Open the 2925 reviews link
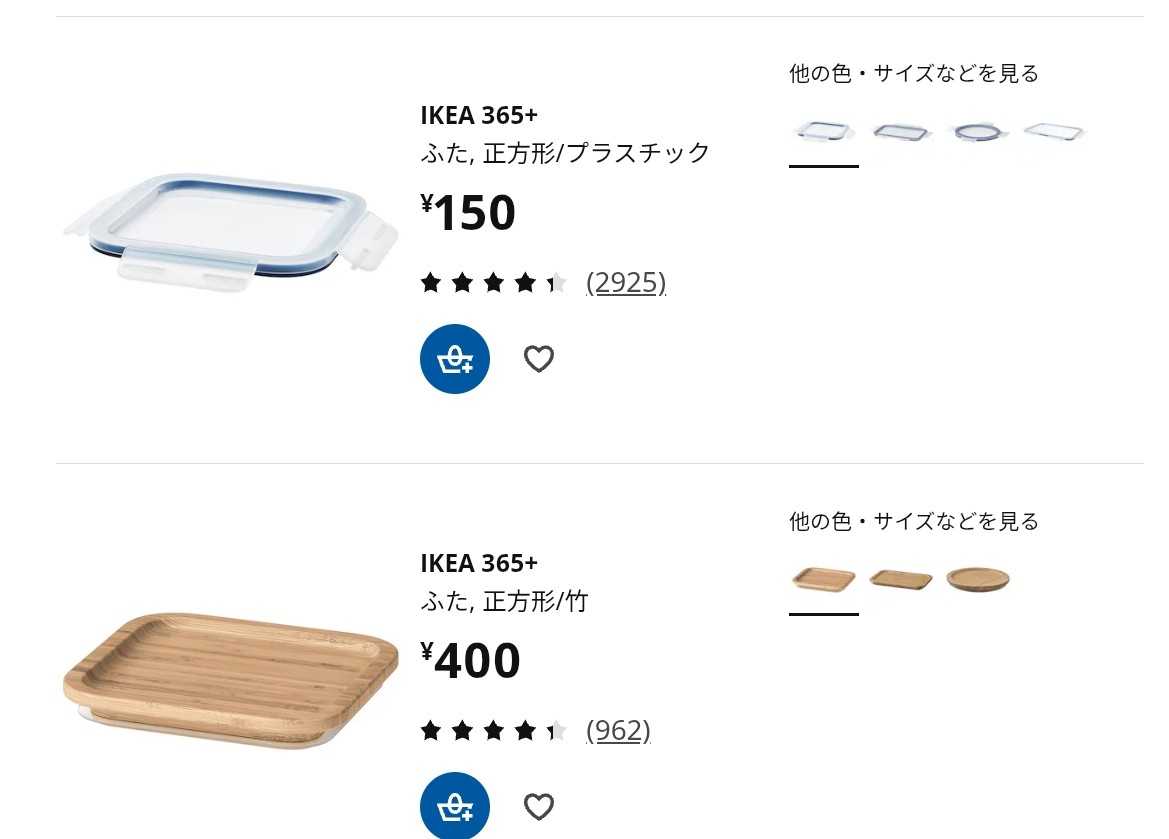Screen dimensions: 1169x839 point(626,283)
